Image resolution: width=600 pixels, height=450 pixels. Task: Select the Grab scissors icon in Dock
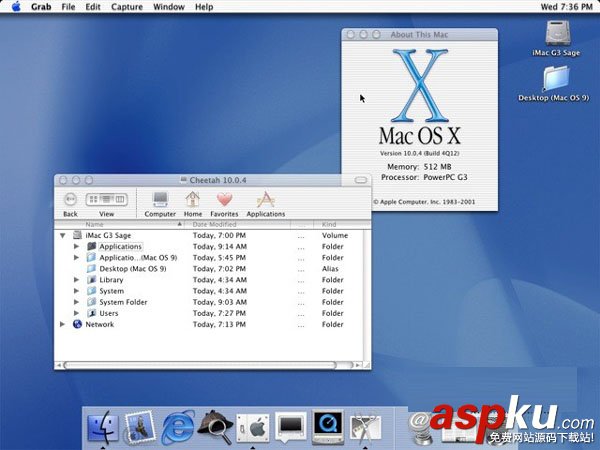pyautogui.click(x=365, y=428)
